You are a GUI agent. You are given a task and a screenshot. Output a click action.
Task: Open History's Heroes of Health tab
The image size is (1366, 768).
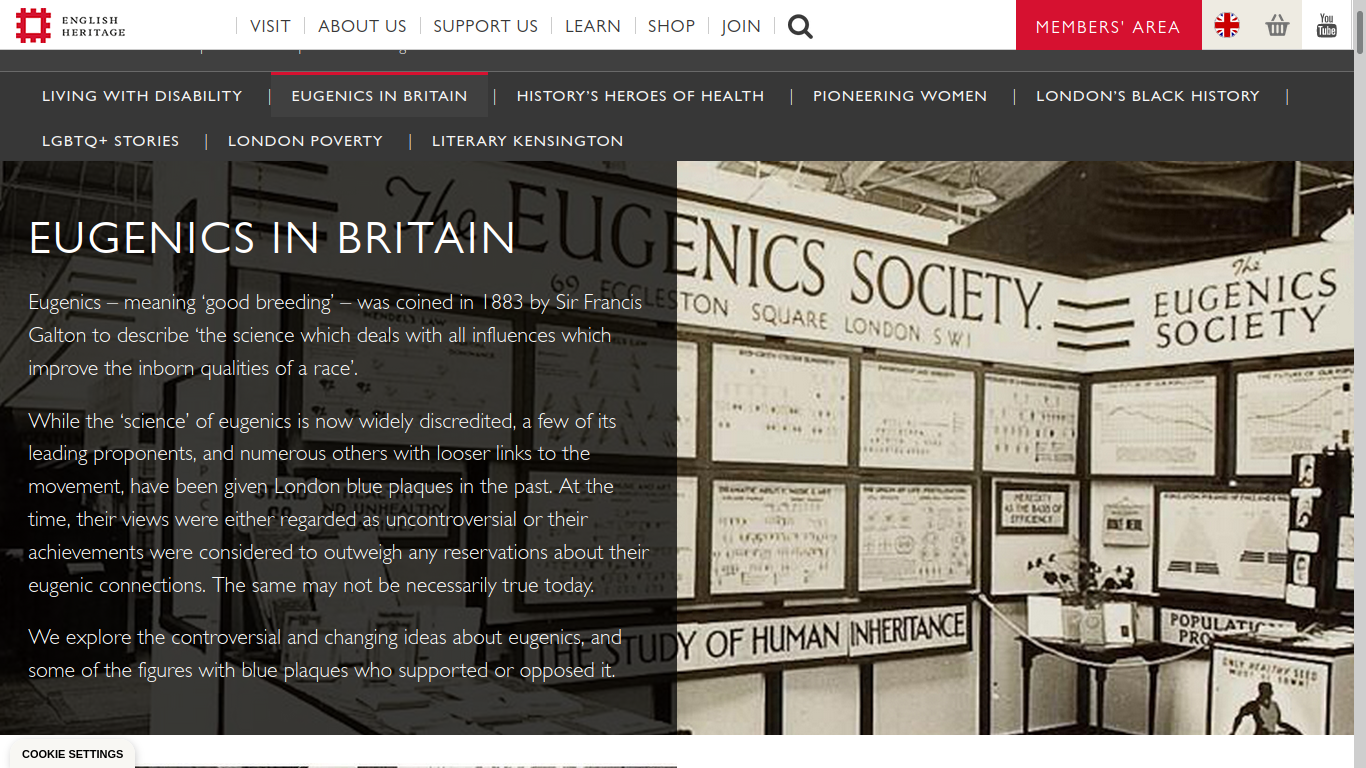point(640,96)
